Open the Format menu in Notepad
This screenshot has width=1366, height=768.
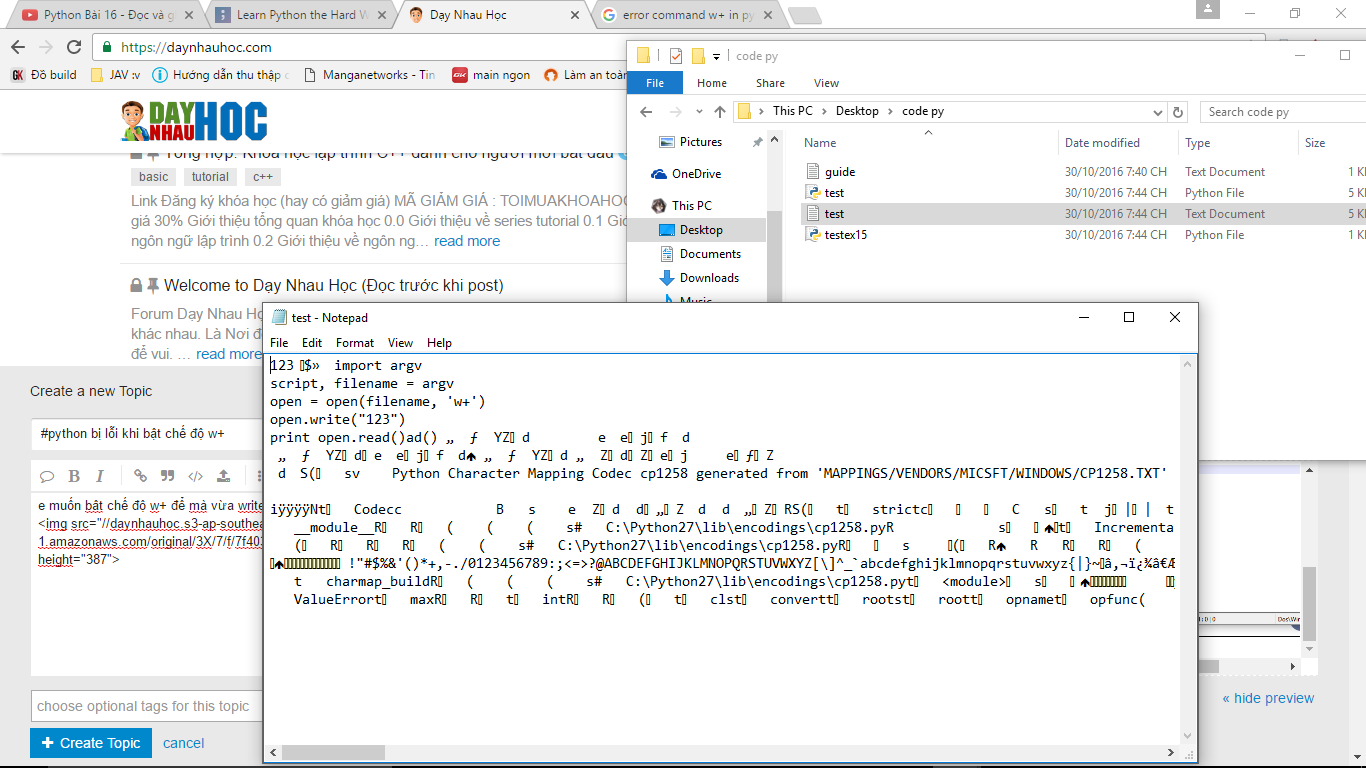tap(355, 342)
